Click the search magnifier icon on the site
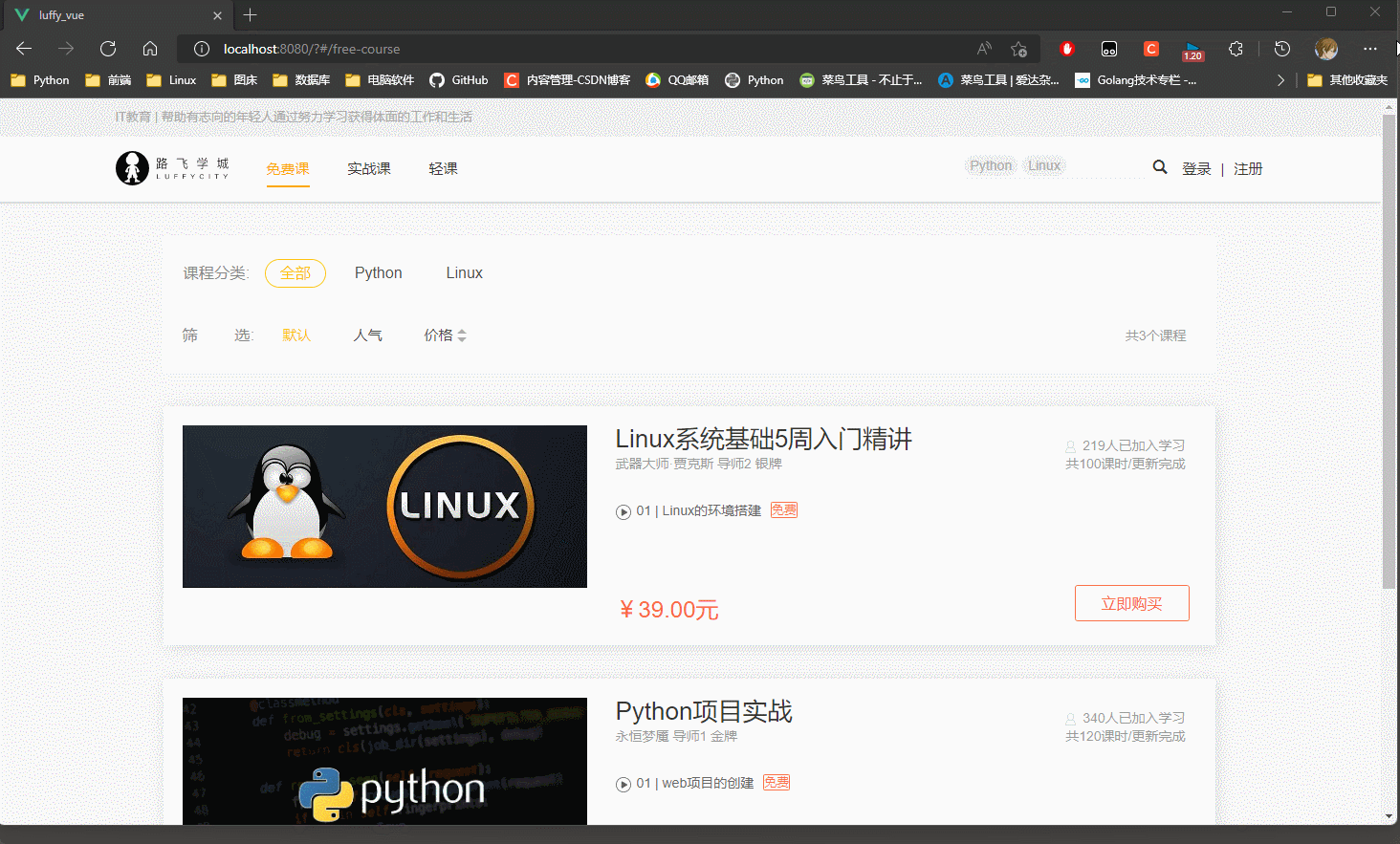 tap(1160, 167)
